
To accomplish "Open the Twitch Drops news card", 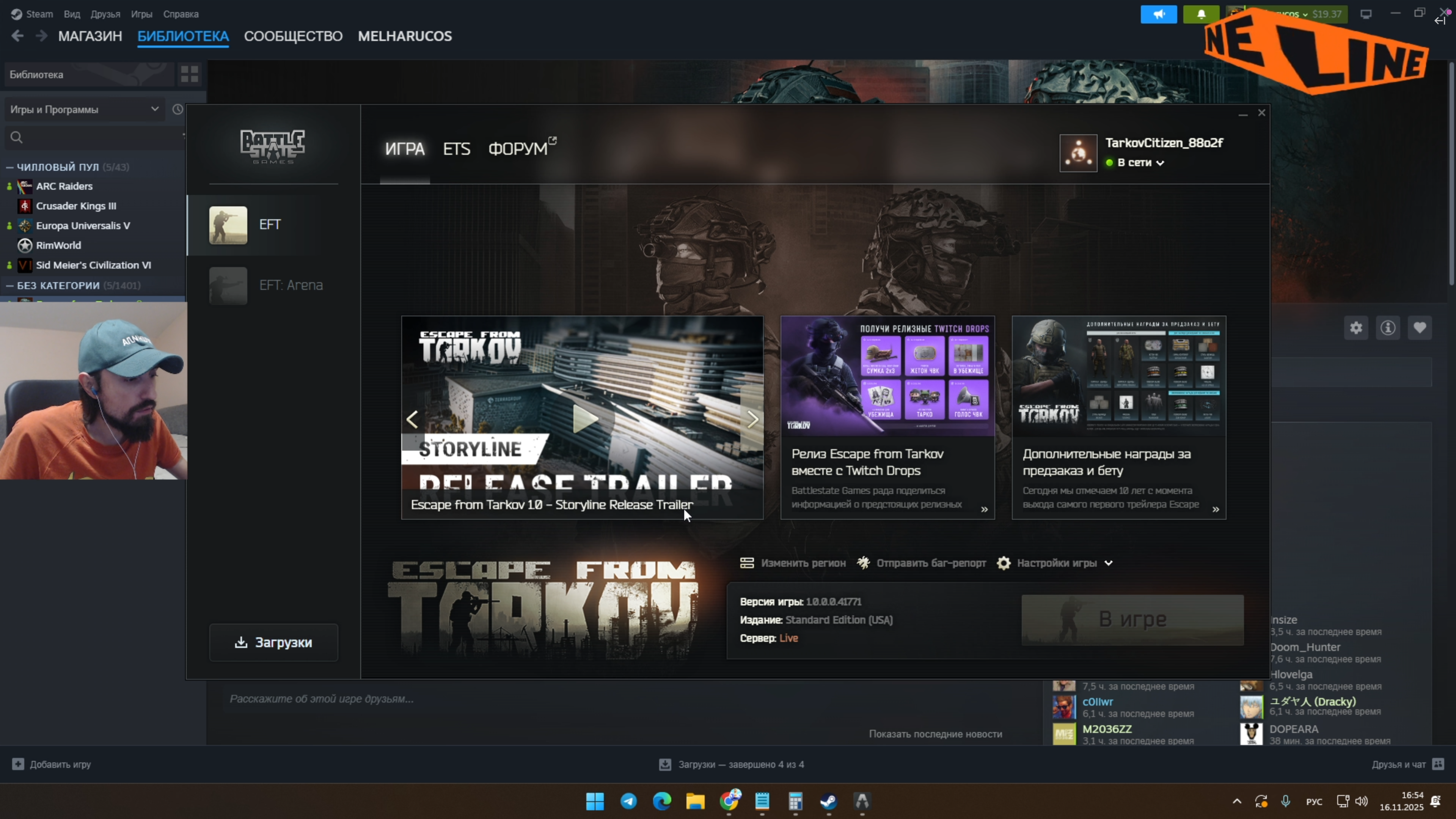I will pos(887,417).
